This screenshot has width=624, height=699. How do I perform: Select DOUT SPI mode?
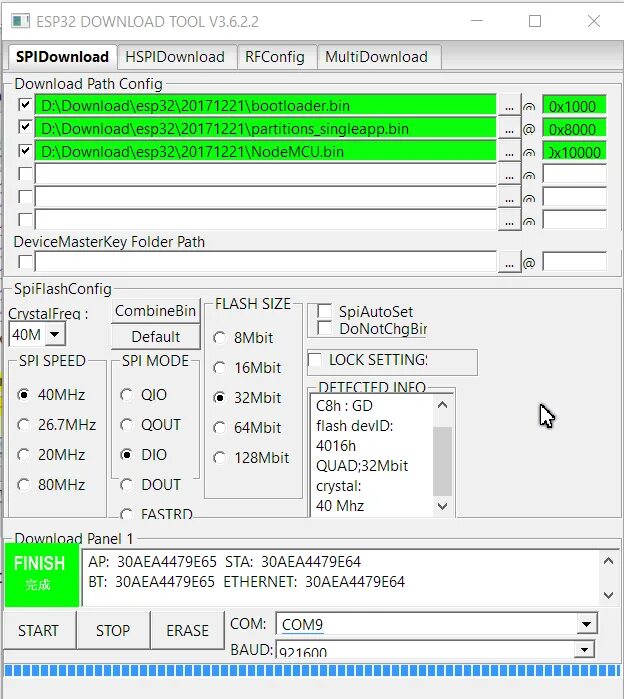pos(127,485)
